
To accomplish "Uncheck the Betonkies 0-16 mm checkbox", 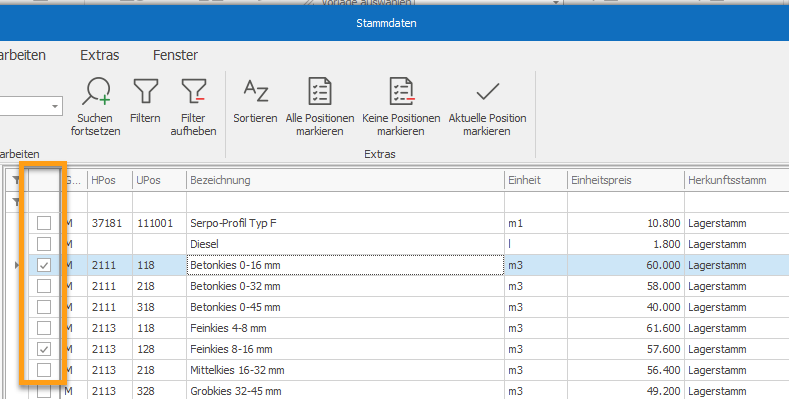I will 44,265.
